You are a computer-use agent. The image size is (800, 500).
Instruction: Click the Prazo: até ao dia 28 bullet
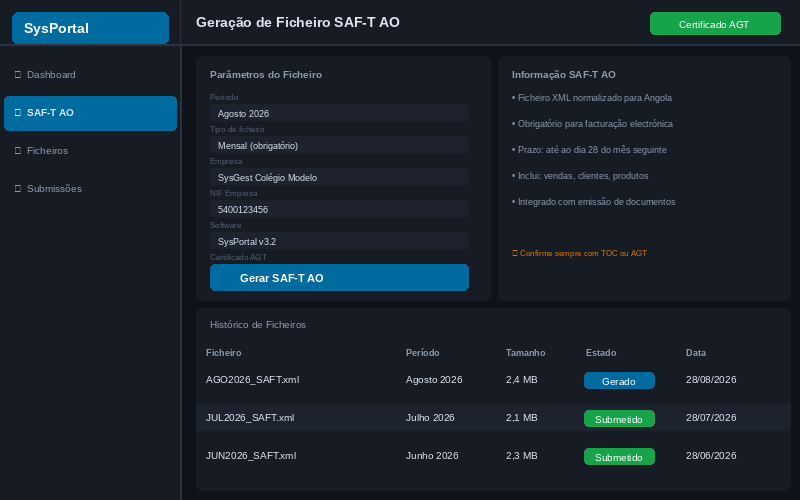coord(589,150)
